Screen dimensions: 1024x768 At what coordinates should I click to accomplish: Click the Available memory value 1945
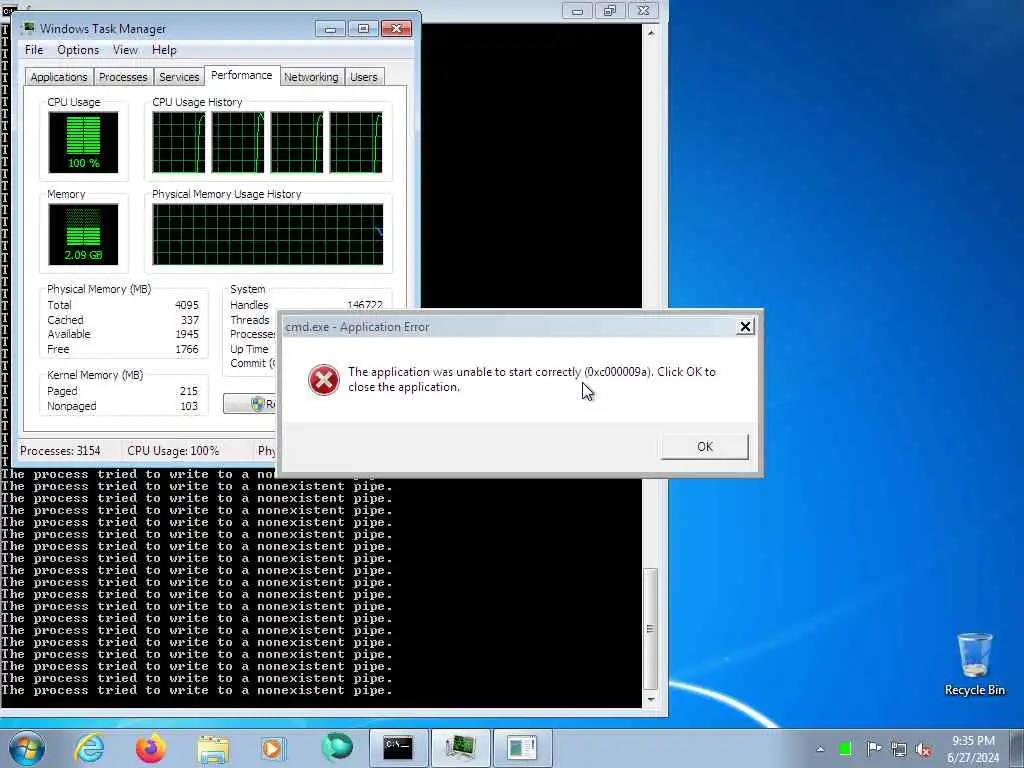point(187,334)
